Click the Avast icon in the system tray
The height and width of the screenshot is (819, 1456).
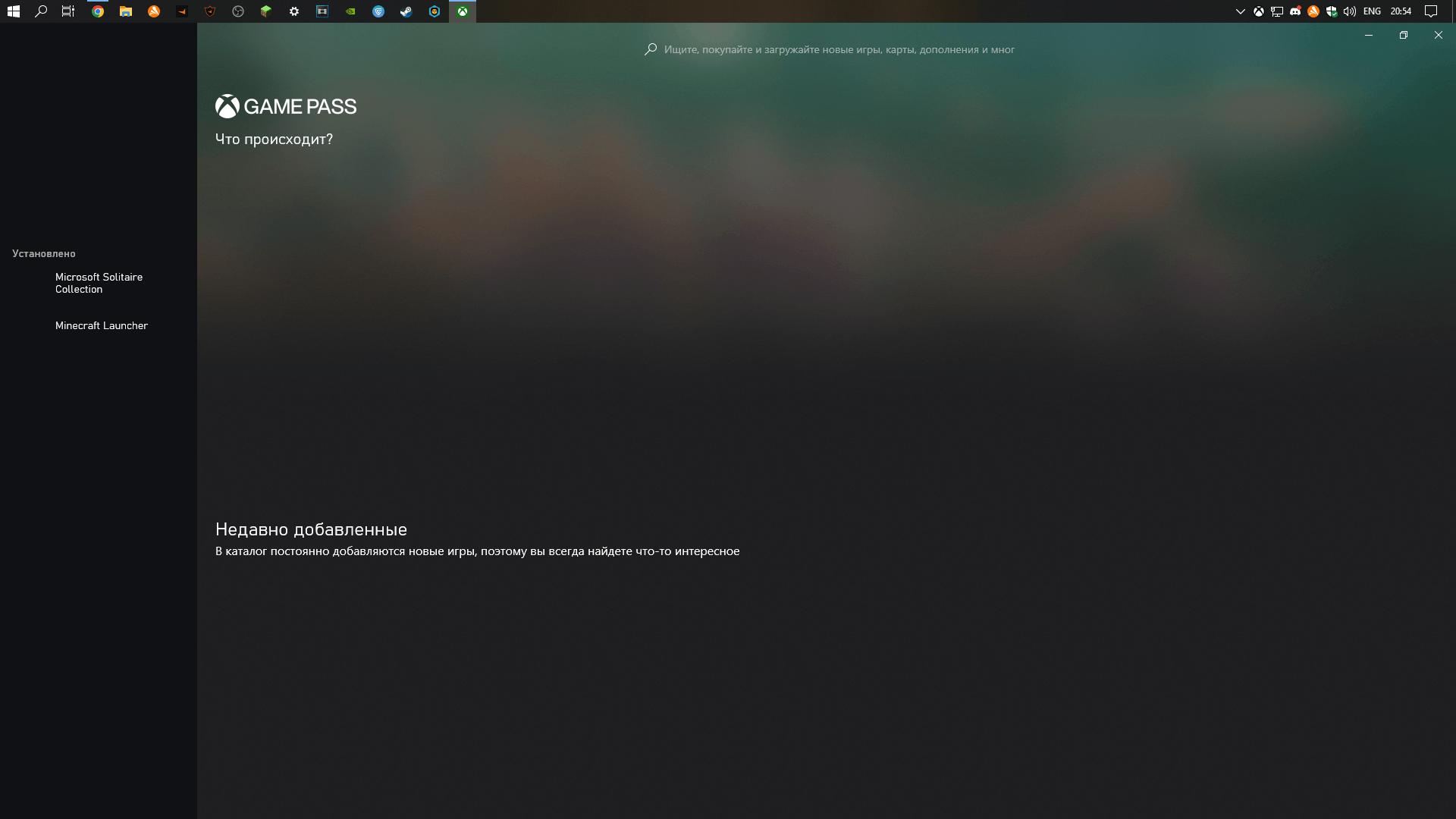tap(1313, 11)
